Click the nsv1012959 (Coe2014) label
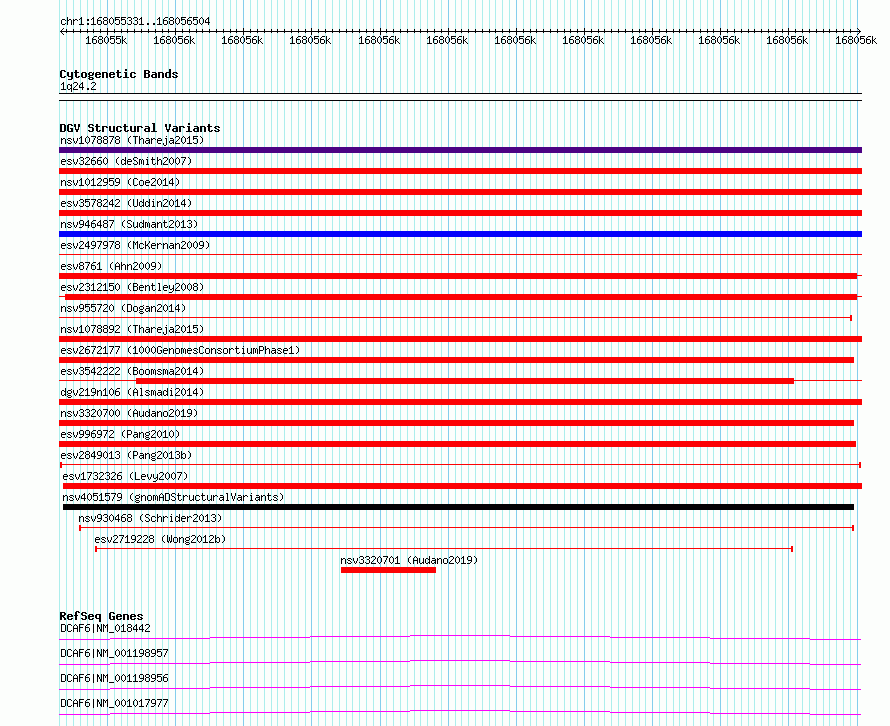 click(x=120, y=182)
